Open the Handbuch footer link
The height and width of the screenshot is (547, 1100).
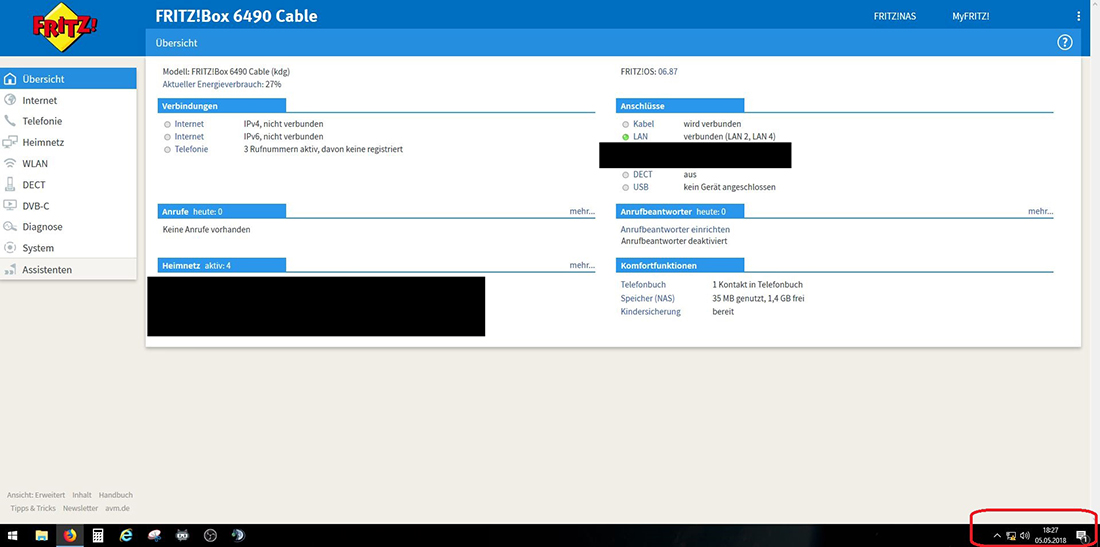[116, 495]
